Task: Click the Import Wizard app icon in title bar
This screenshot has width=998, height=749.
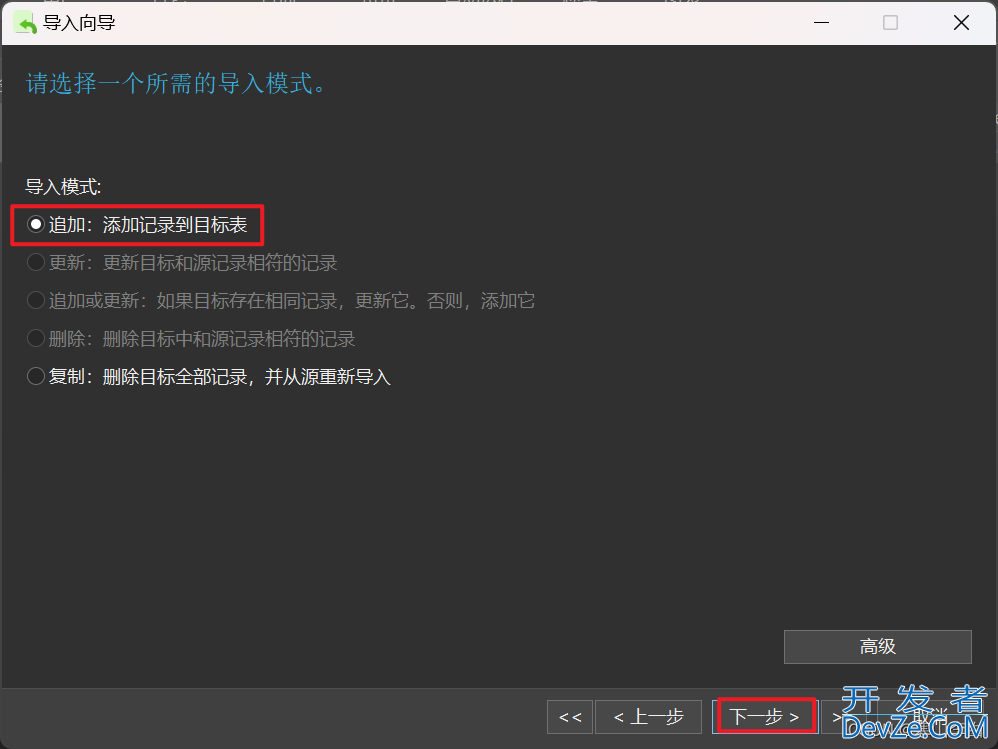Action: tap(25, 24)
